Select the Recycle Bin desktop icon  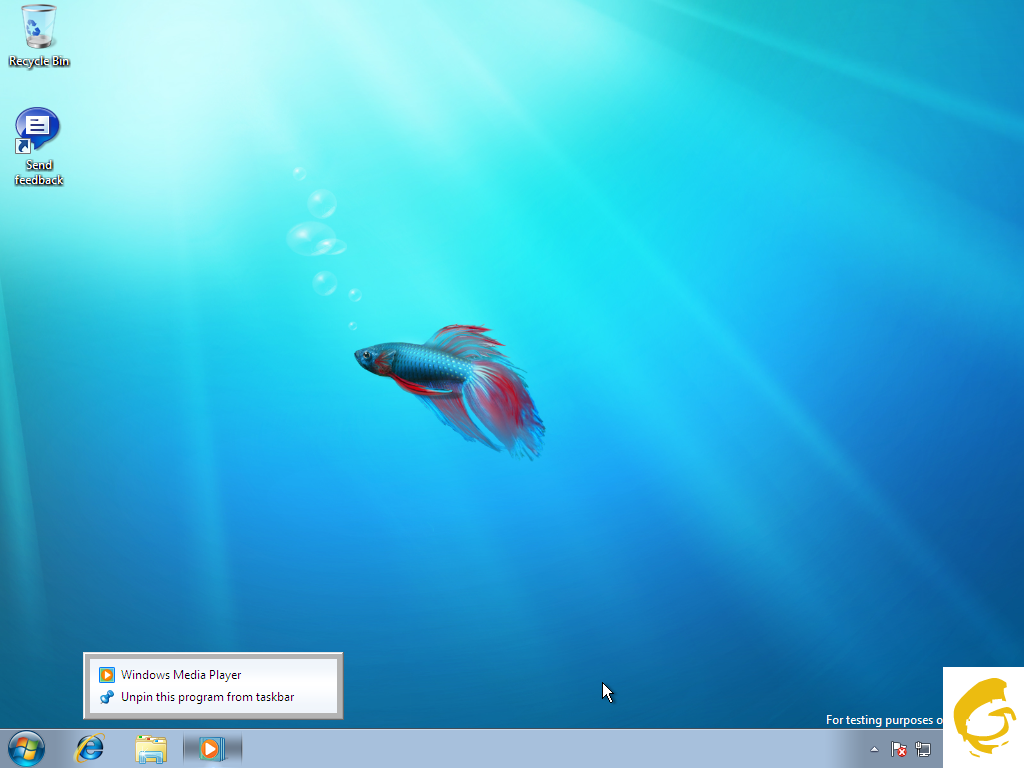[39, 27]
